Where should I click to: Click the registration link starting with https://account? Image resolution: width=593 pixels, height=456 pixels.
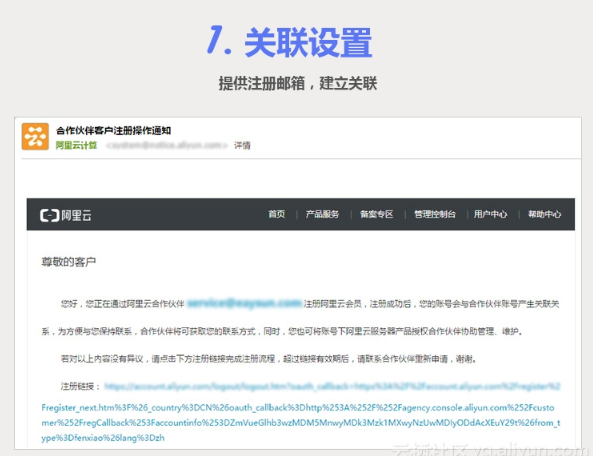(332, 386)
